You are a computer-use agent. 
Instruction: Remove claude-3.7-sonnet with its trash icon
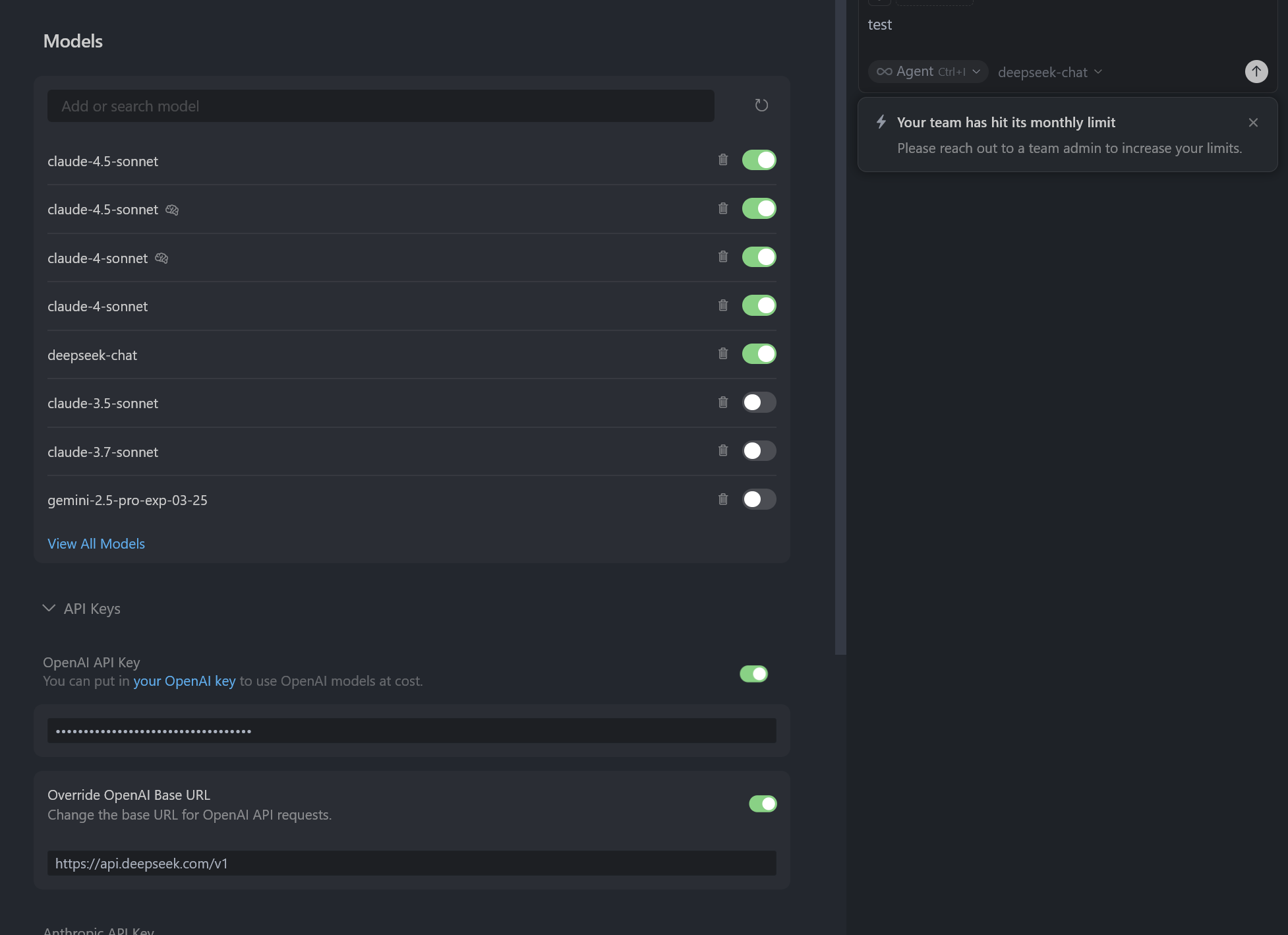click(x=723, y=451)
